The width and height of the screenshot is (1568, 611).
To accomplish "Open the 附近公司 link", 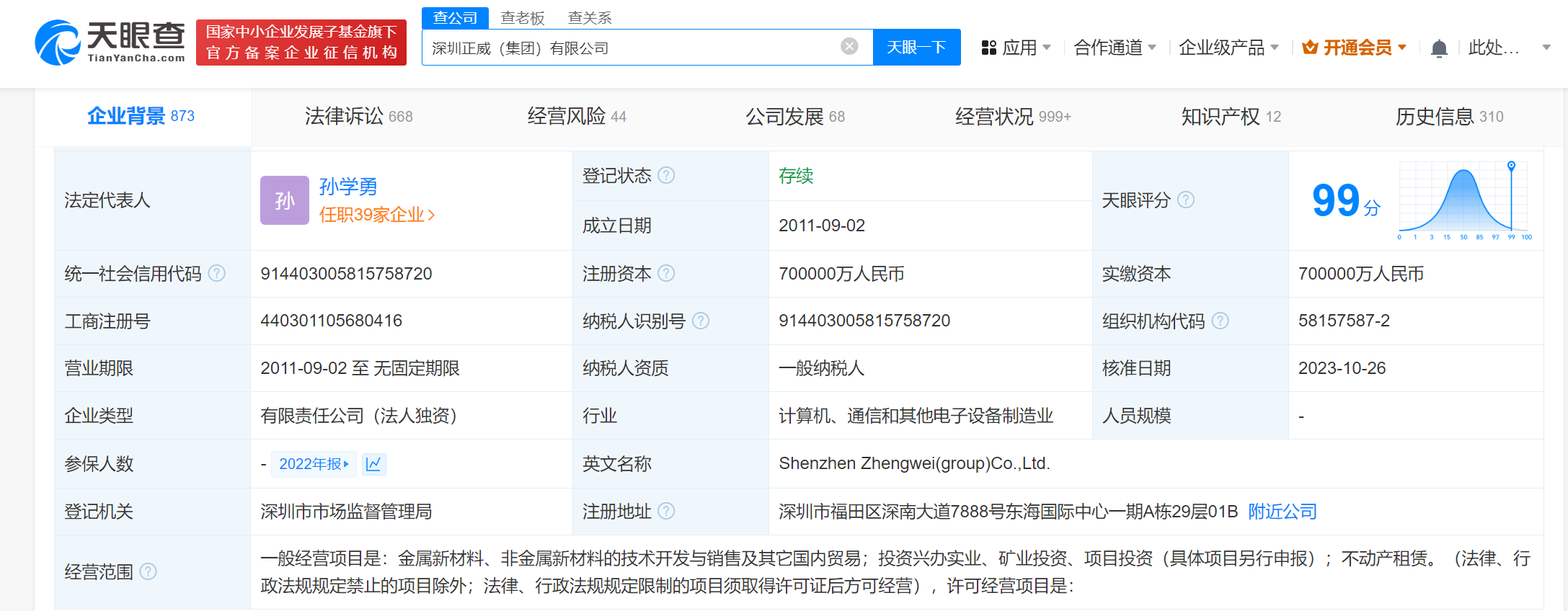I will 1282,512.
